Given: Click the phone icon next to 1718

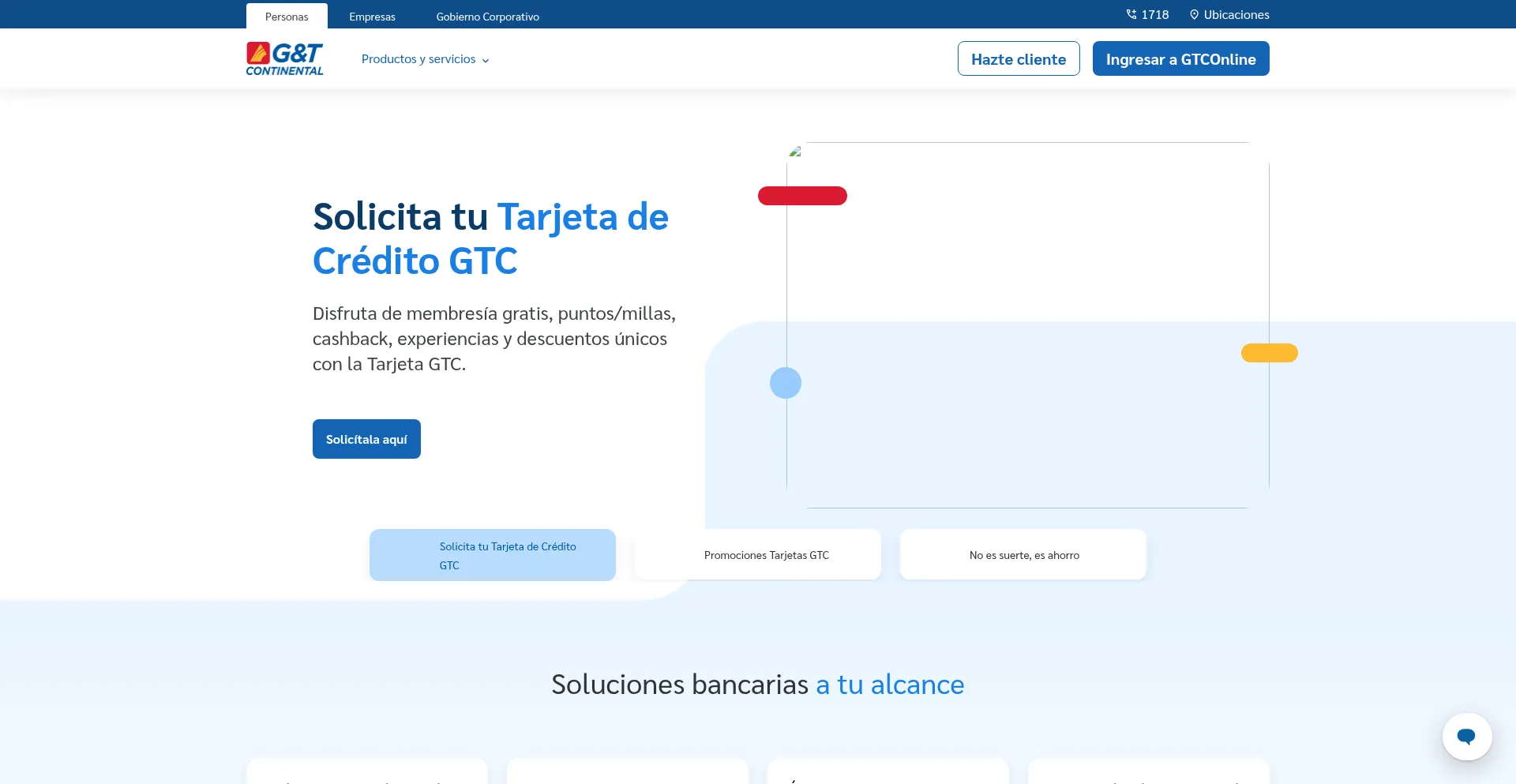Looking at the screenshot, I should tap(1131, 14).
